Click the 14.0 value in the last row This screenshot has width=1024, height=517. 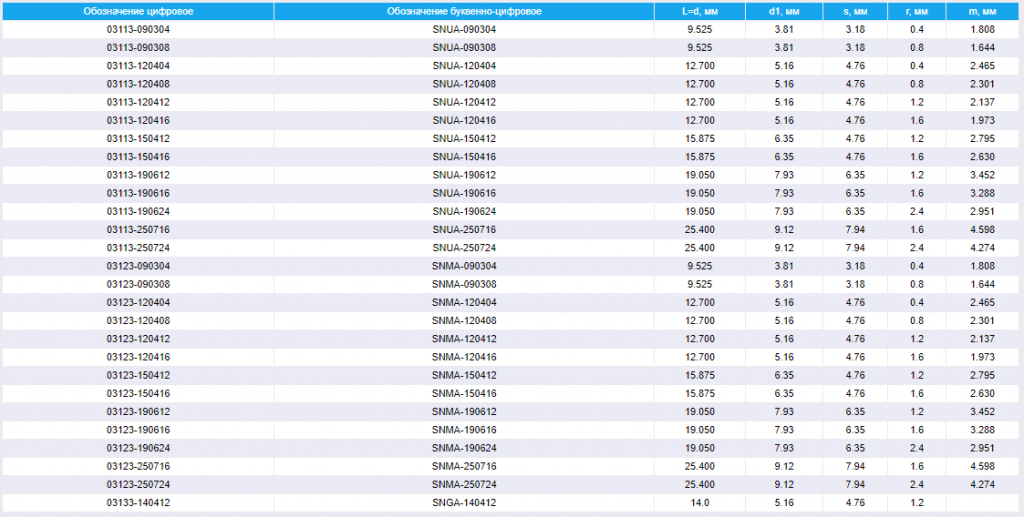click(x=699, y=503)
